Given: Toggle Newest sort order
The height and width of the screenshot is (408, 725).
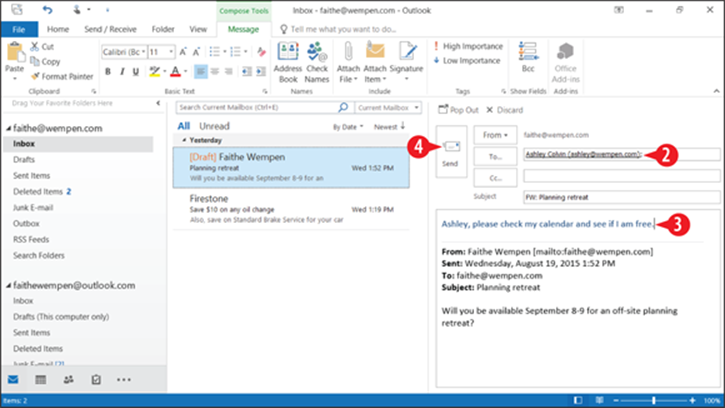Looking at the screenshot, I should pos(389,126).
